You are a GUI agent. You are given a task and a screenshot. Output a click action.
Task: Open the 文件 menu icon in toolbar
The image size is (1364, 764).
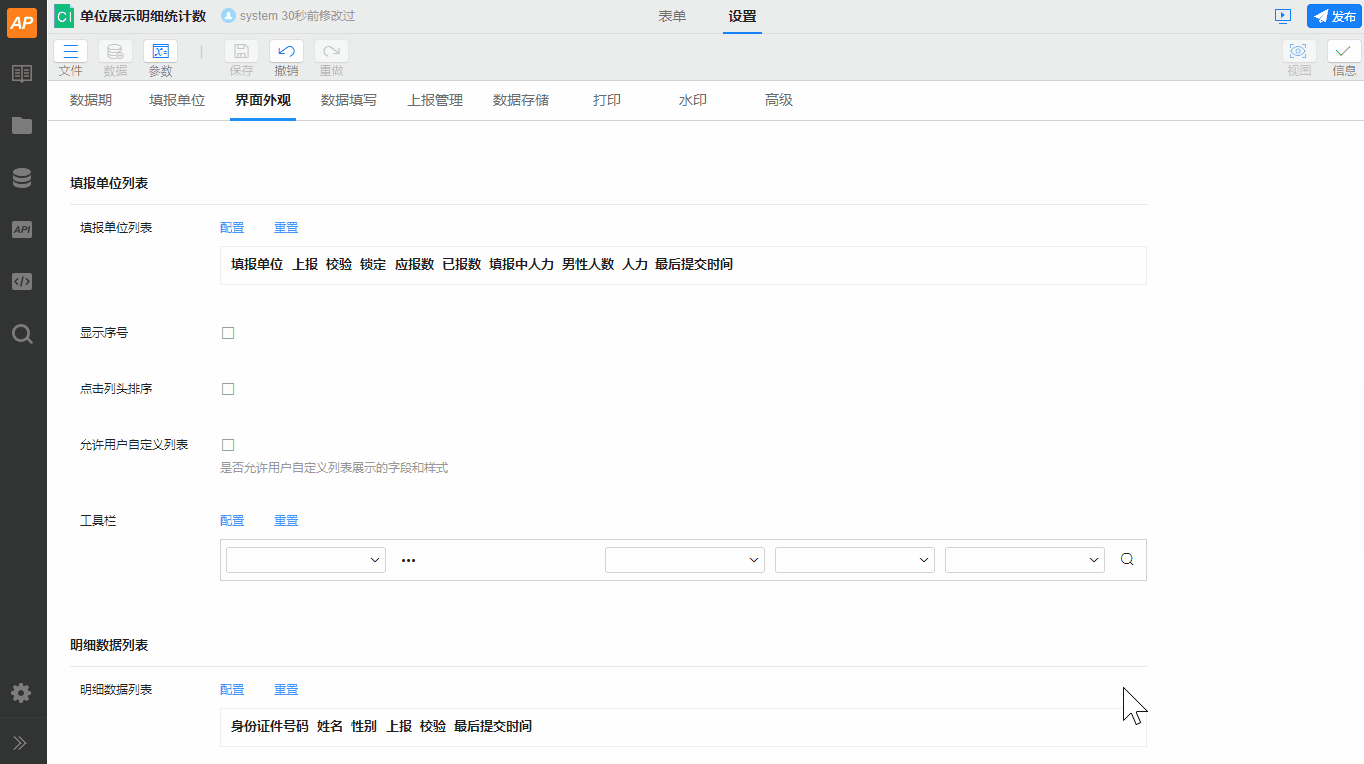(70, 52)
